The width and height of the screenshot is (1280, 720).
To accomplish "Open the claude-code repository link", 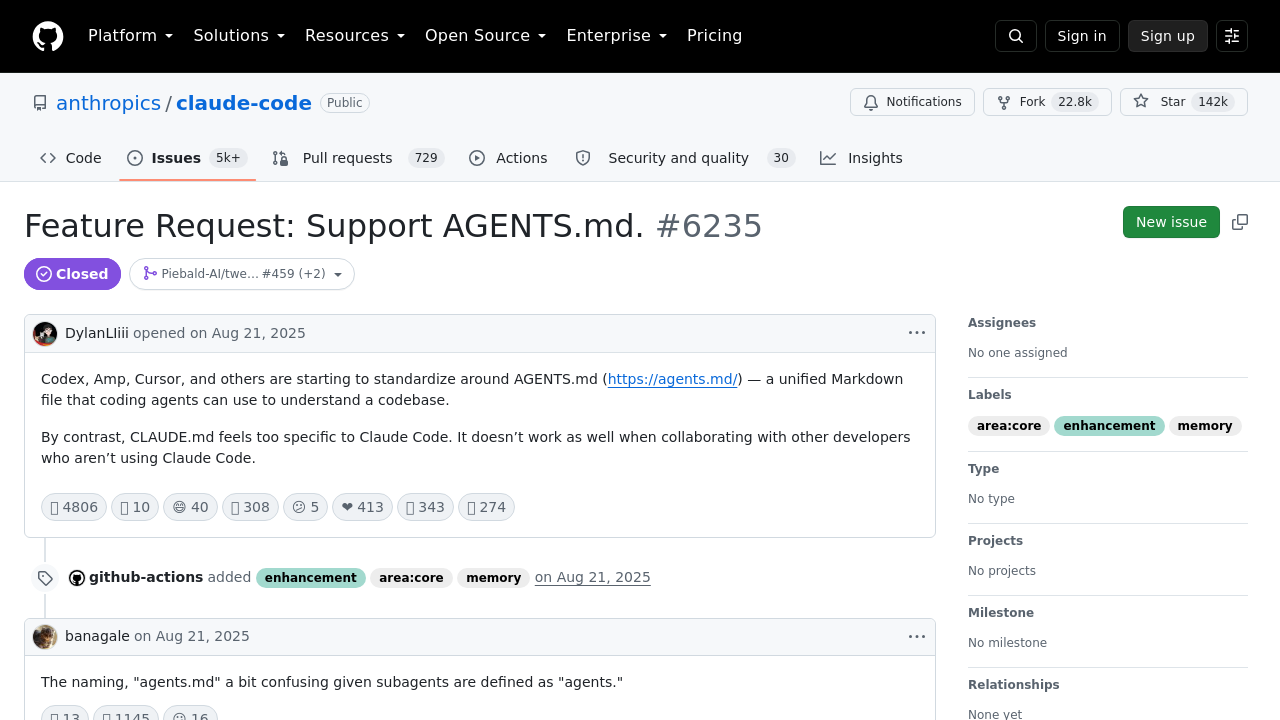I will 244,103.
